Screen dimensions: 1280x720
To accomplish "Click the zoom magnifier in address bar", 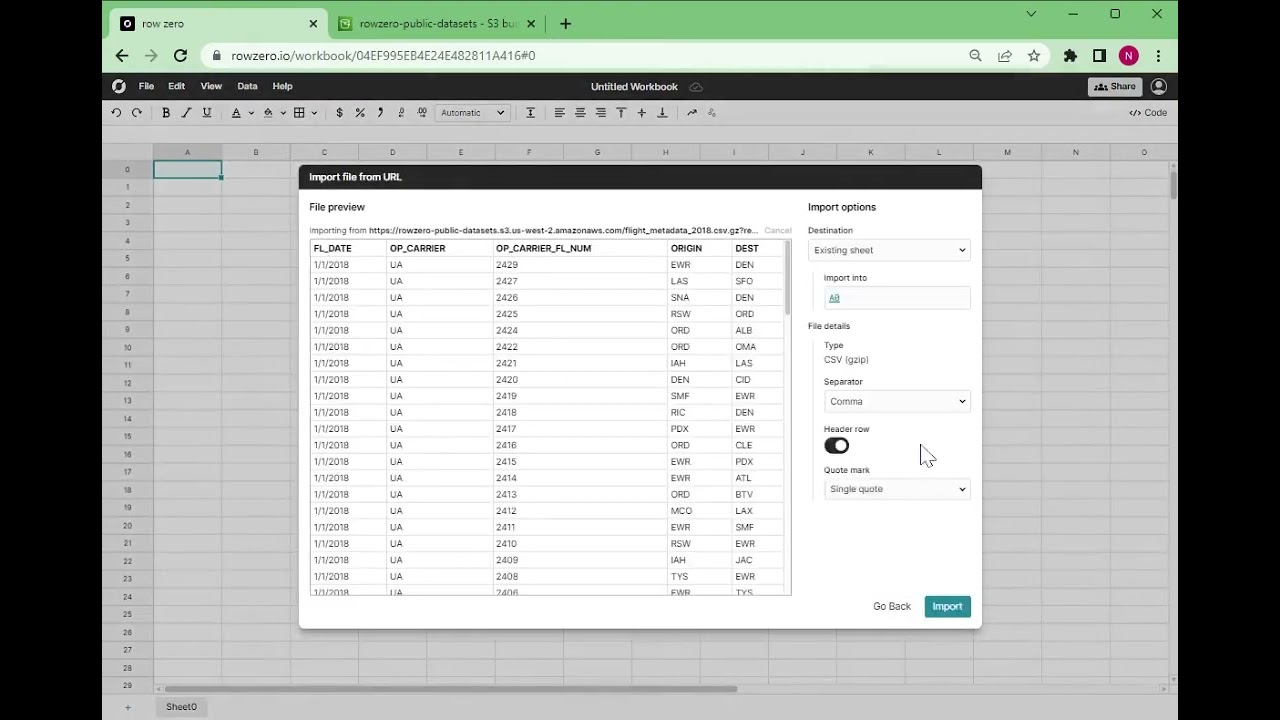I will [x=975, y=56].
